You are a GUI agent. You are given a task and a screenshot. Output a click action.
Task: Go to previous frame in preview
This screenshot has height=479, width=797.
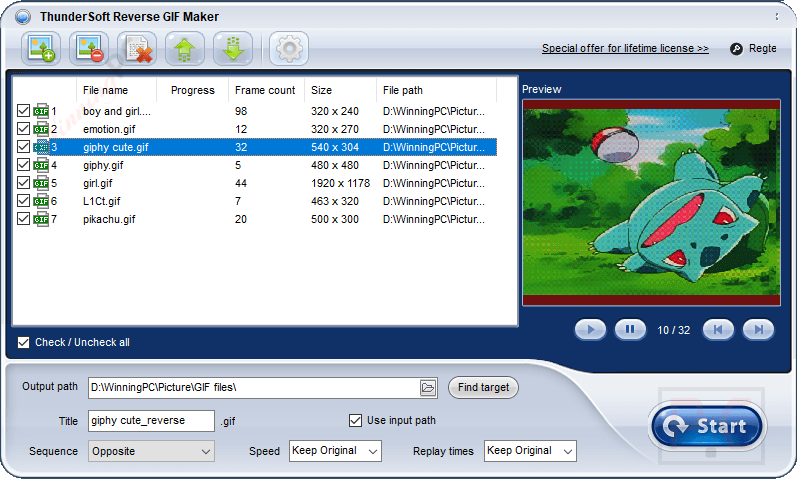coord(718,330)
